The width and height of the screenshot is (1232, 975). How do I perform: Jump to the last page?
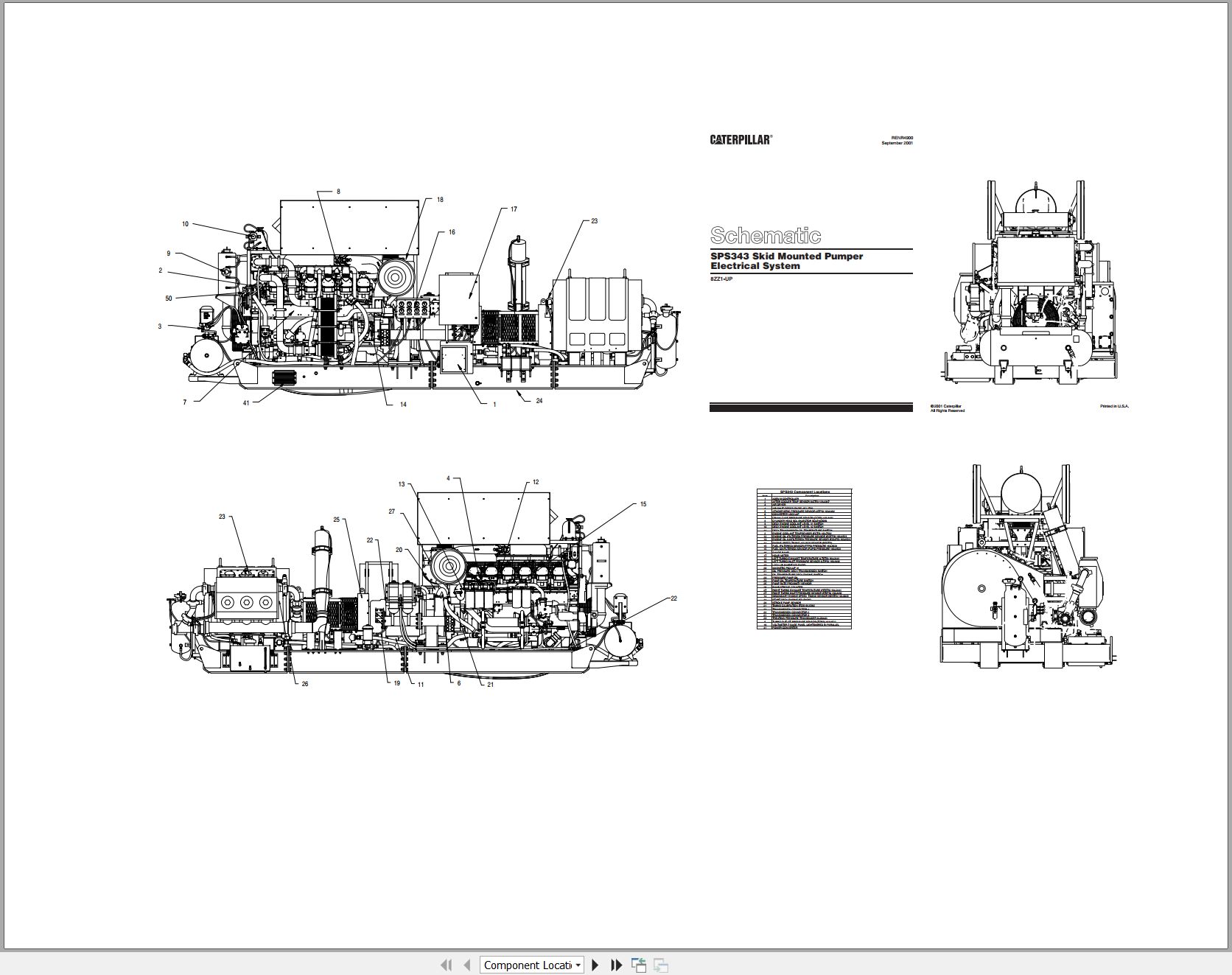617,965
